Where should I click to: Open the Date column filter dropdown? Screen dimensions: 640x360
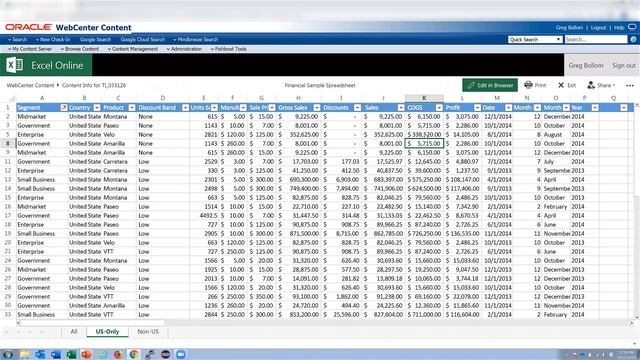point(509,107)
